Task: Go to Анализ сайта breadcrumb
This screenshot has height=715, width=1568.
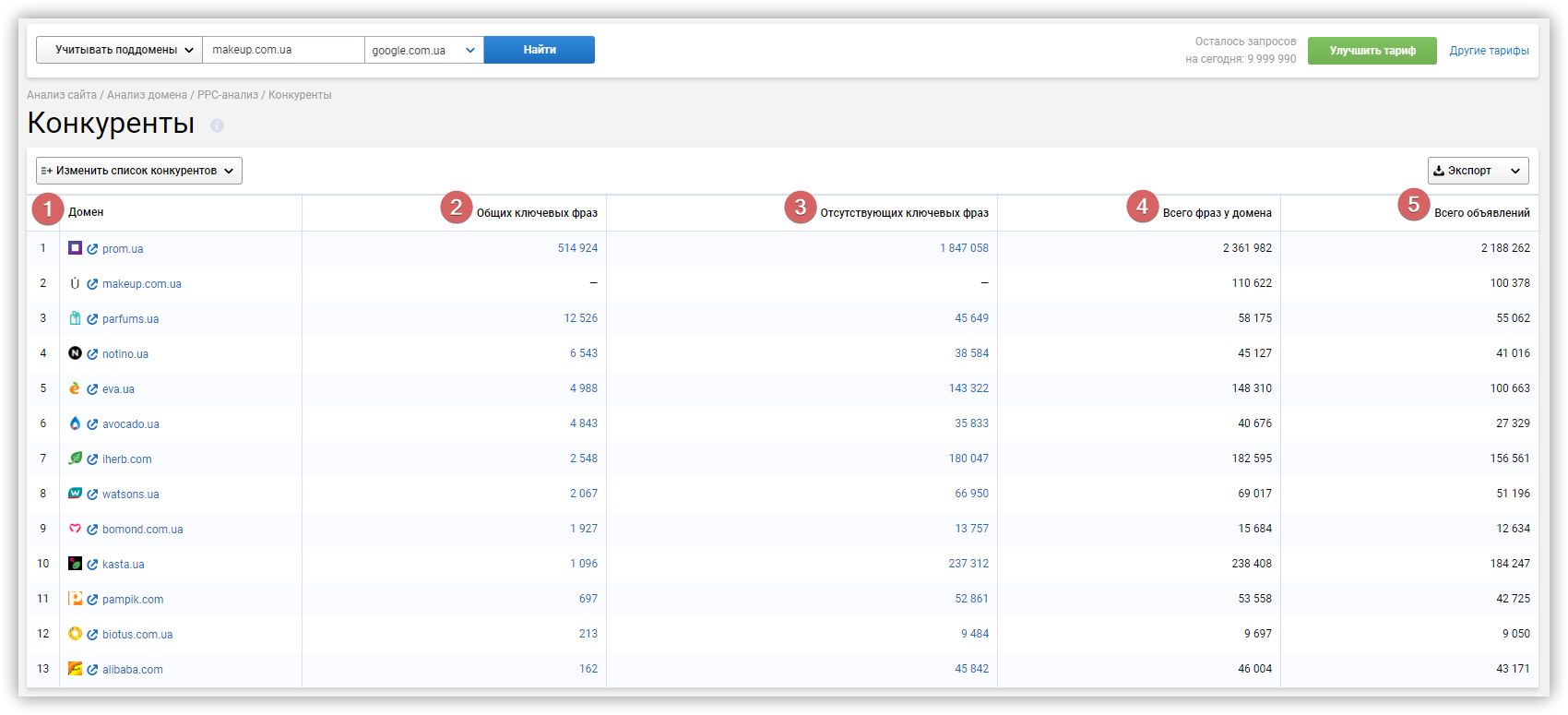Action: [62, 95]
